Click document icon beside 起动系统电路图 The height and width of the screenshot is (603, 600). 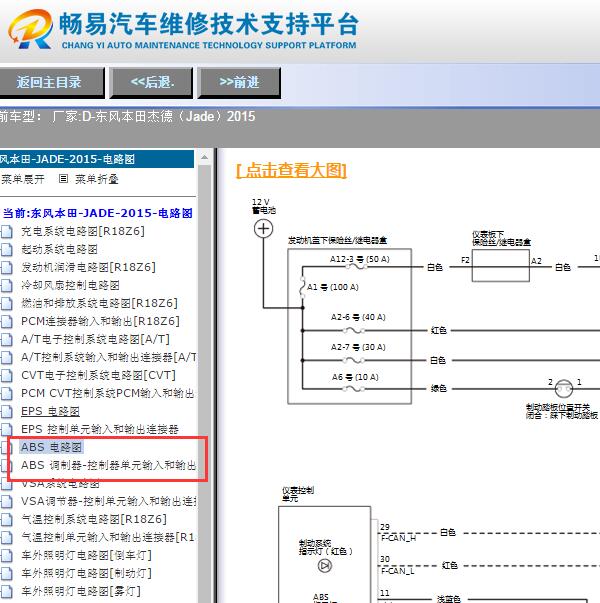(7, 250)
